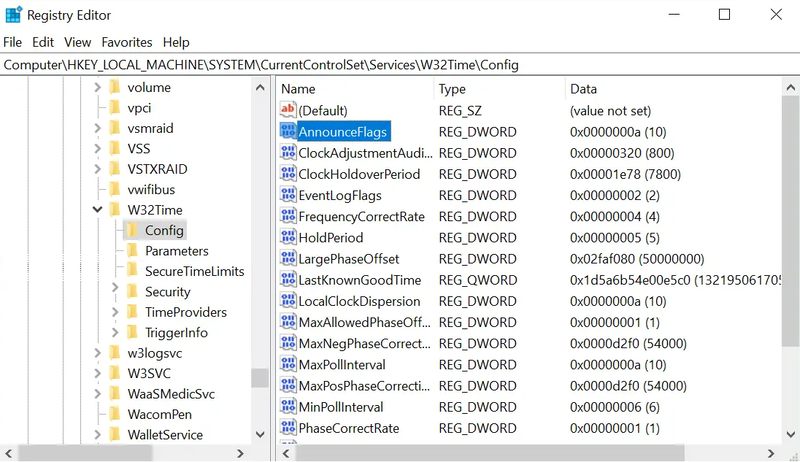The height and width of the screenshot is (462, 800).
Task: Click the WacomPen folder icon
Action: [x=115, y=414]
